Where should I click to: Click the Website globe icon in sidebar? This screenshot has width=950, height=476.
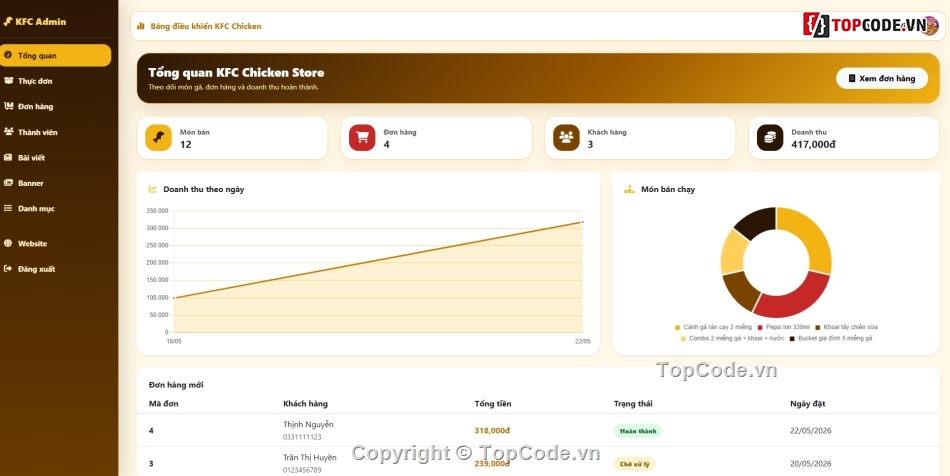point(8,243)
